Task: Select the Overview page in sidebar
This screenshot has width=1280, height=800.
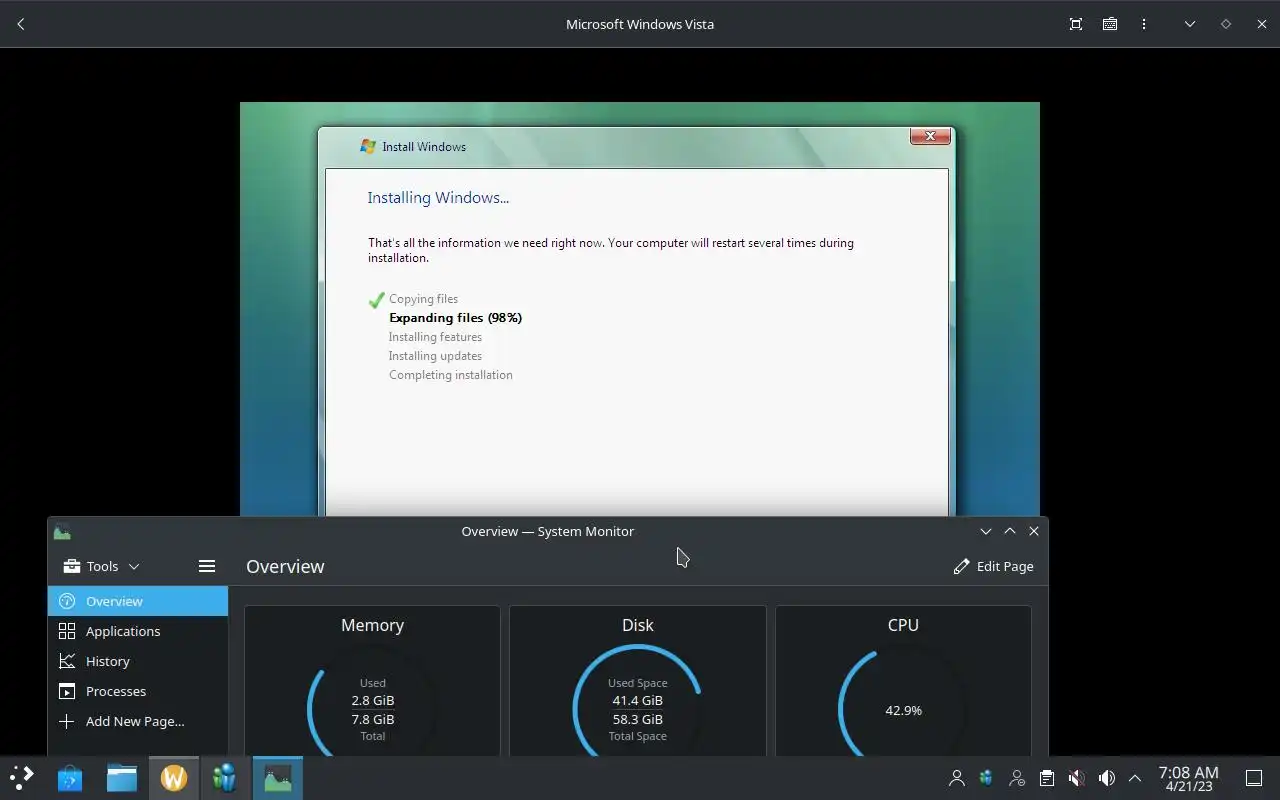Action: [x=138, y=601]
